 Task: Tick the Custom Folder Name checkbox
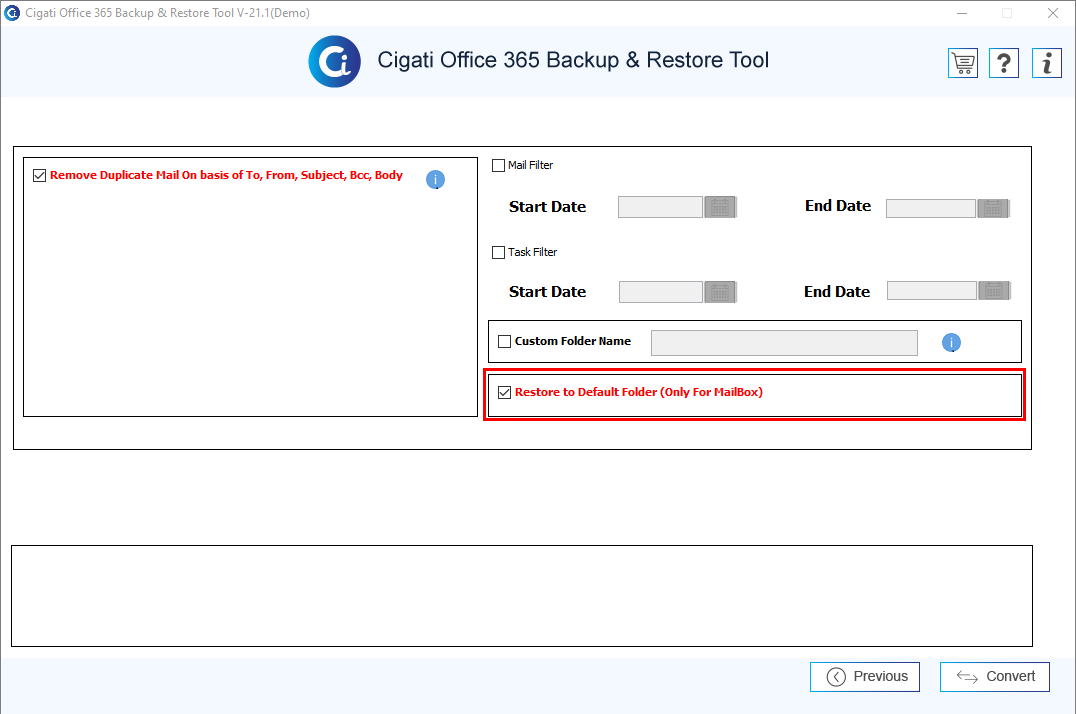[504, 341]
